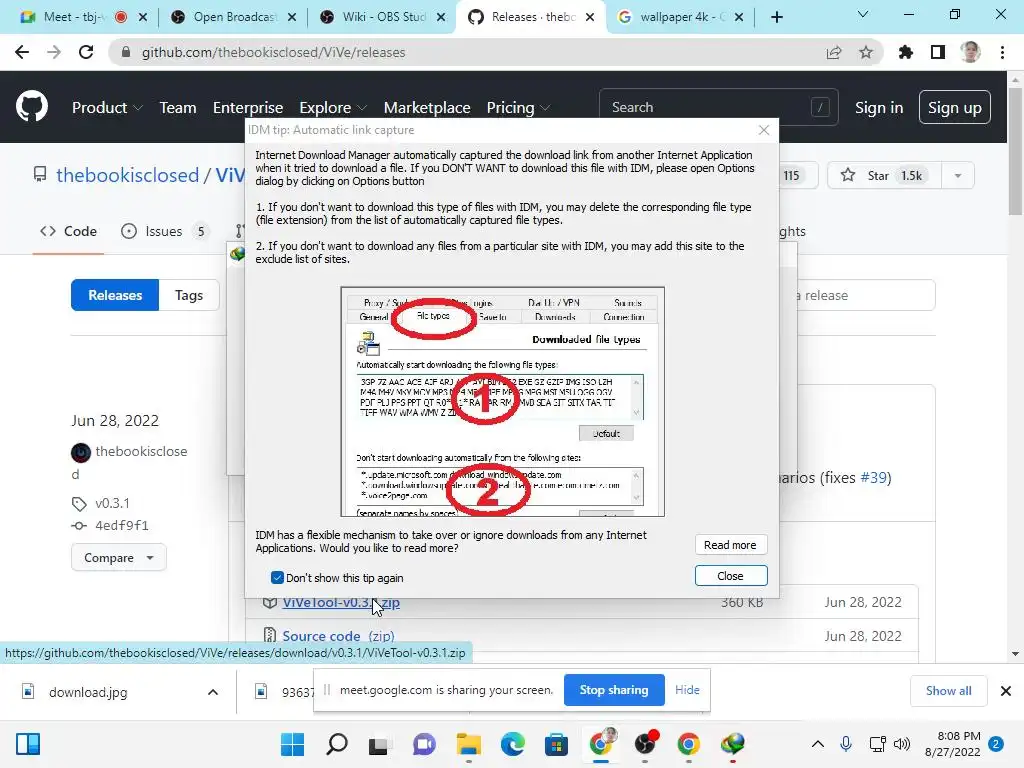Click the Sign up button

click(x=955, y=108)
